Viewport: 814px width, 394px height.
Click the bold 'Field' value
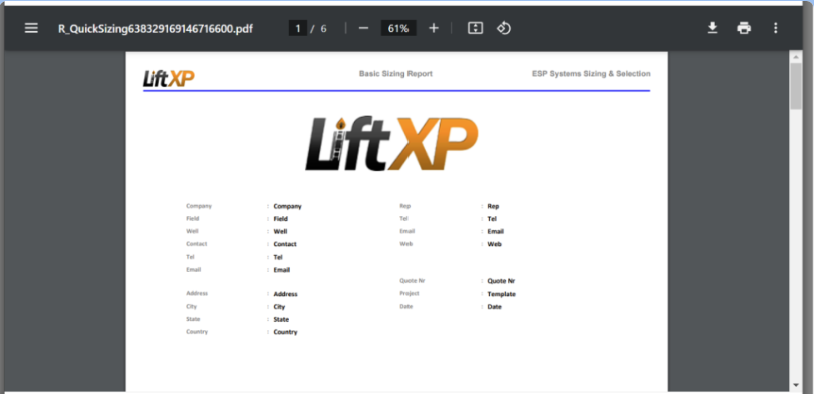coord(280,219)
